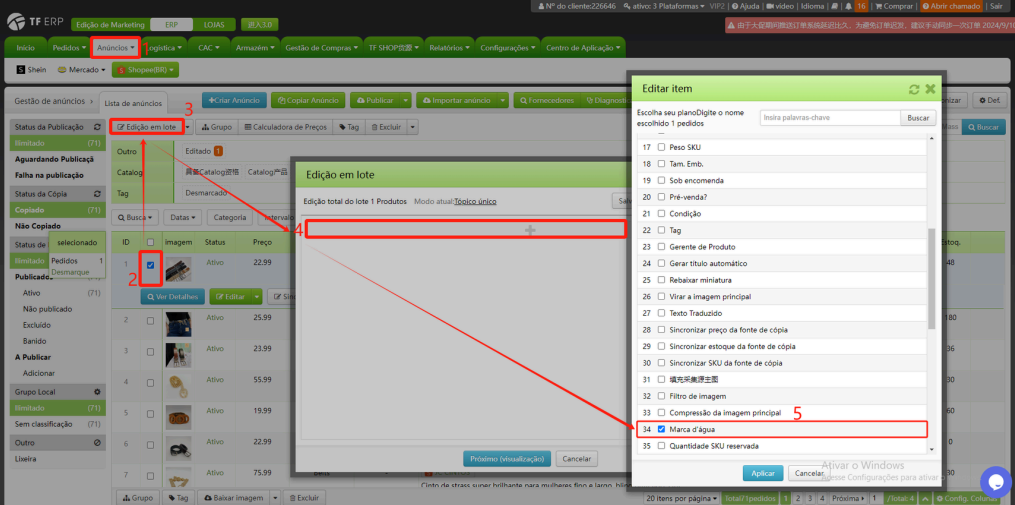Viewport: 1015px width, 505px height.
Task: Click the plus icon to add edit item
Action: (x=530, y=230)
